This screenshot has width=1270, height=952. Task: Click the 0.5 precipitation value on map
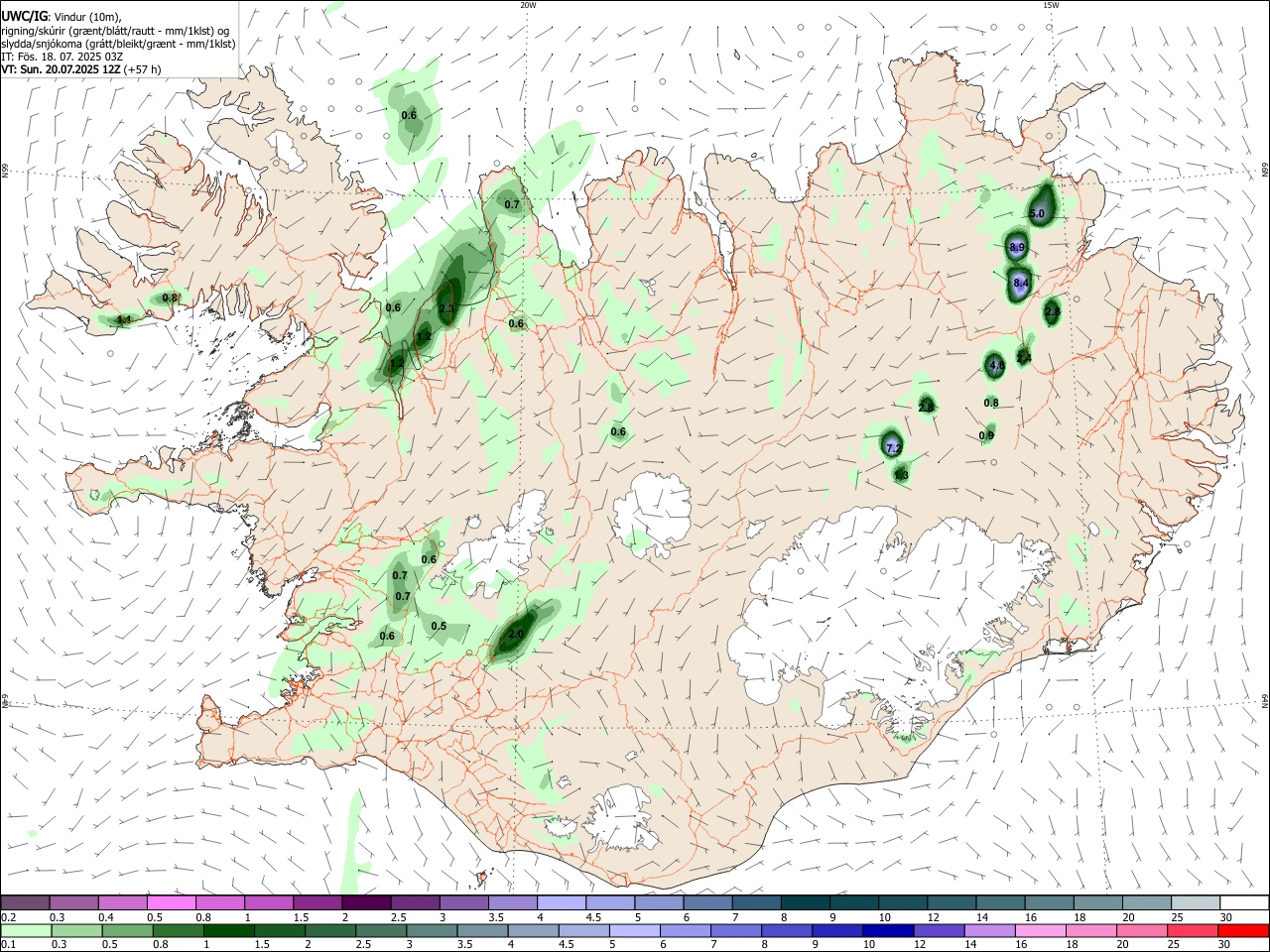click(x=439, y=626)
